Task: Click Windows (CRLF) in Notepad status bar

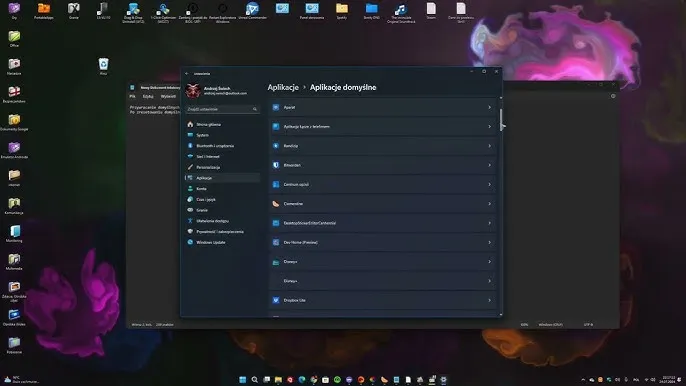Action: 550,325
